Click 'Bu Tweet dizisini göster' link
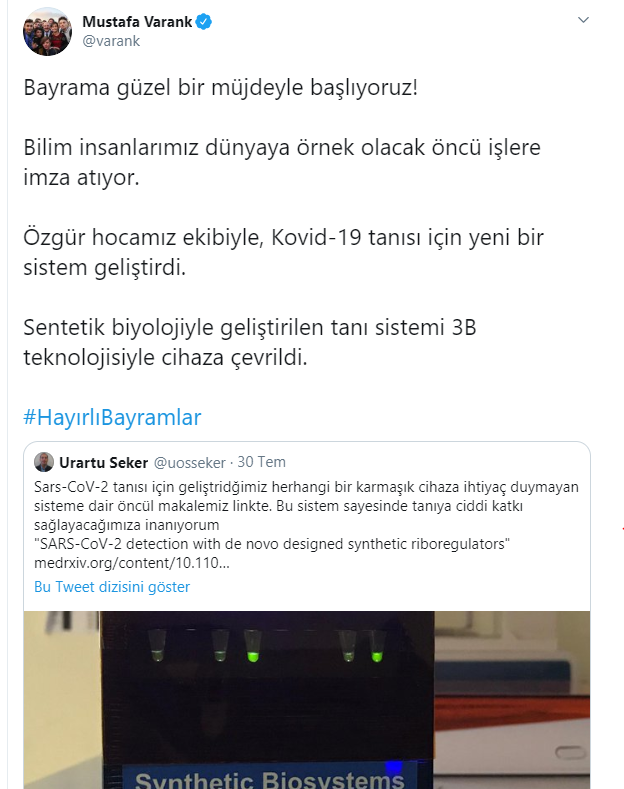624x789 pixels. click(112, 587)
